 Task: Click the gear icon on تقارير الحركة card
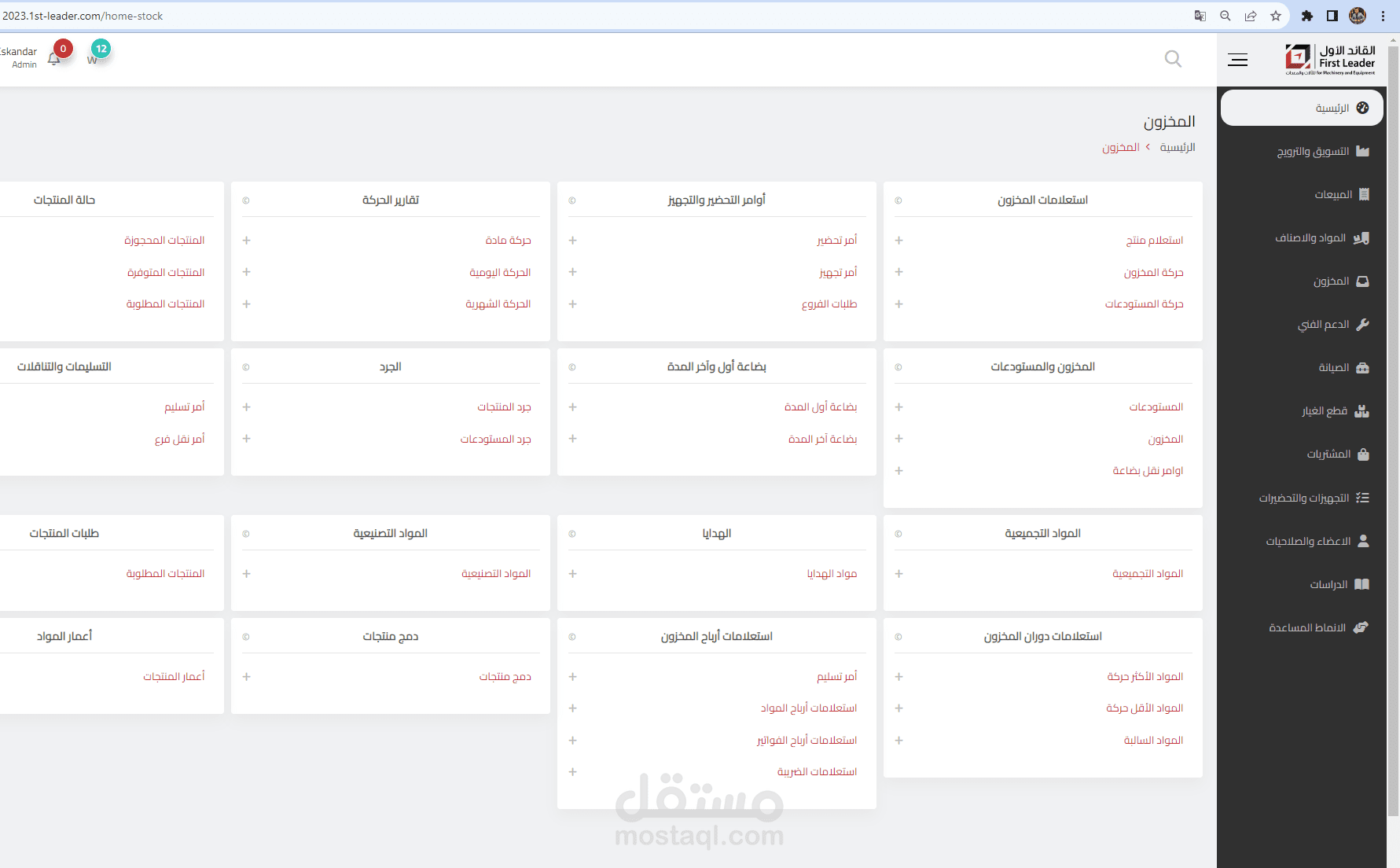click(246, 200)
